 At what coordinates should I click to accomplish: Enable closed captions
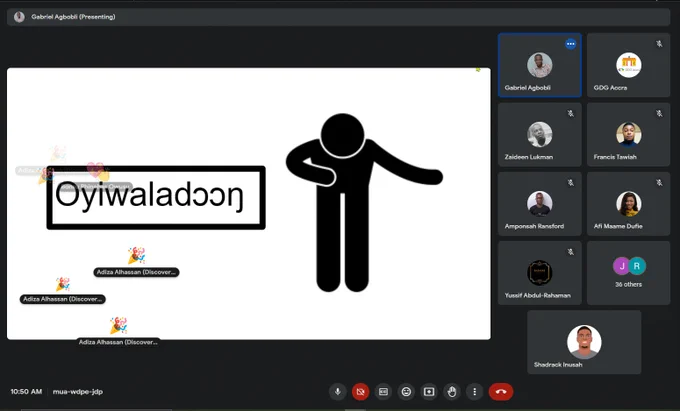(x=383, y=392)
